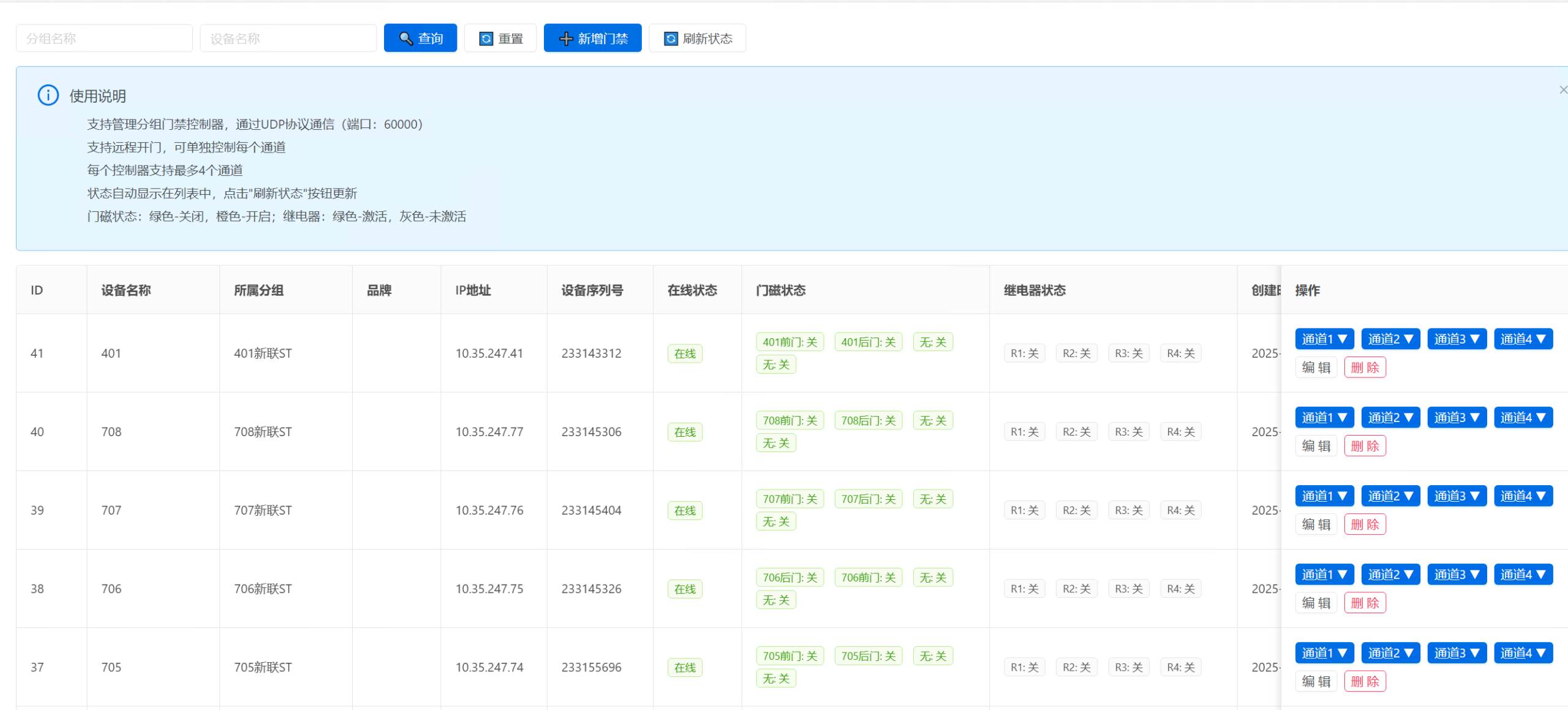Click the refresh icon on 刷新状态
Image resolution: width=1568 pixels, height=710 pixels.
(671, 39)
